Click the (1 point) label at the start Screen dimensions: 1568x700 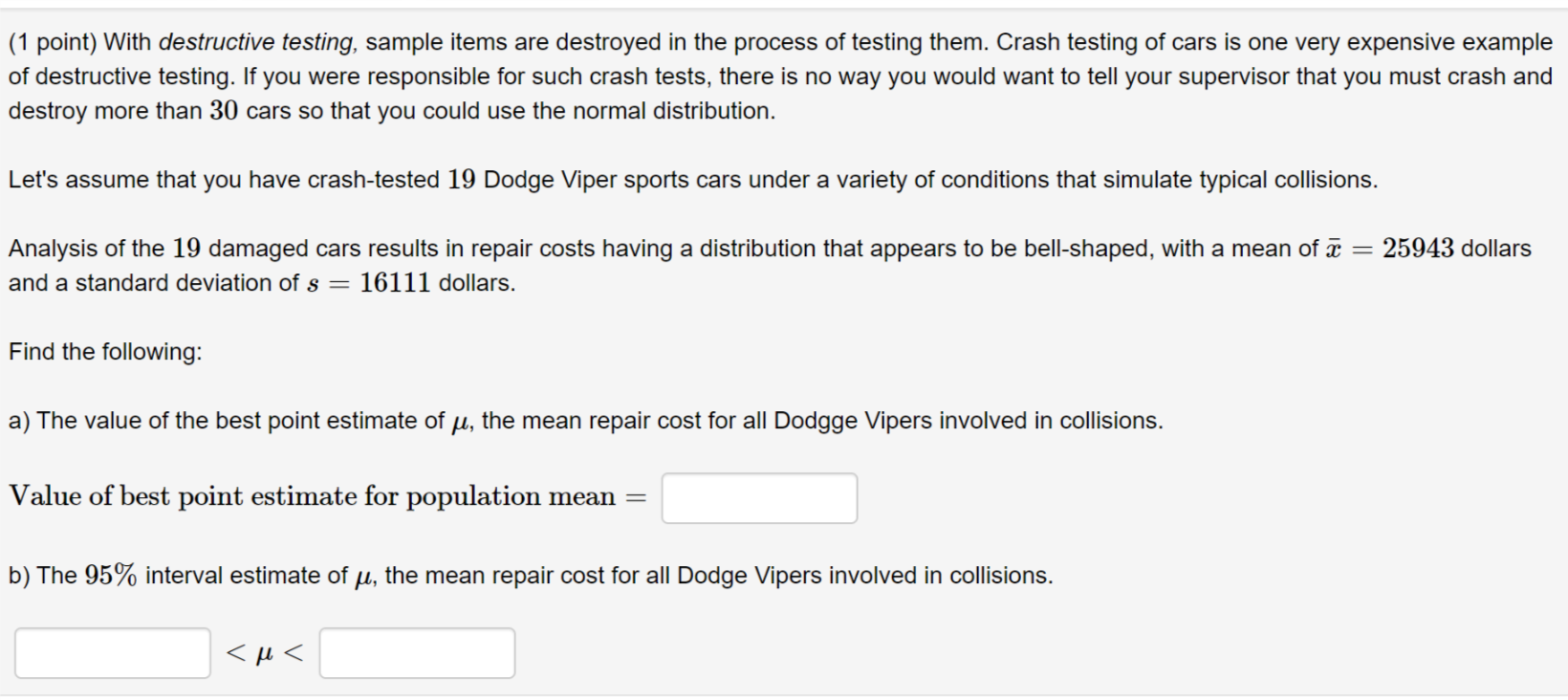click(53, 41)
